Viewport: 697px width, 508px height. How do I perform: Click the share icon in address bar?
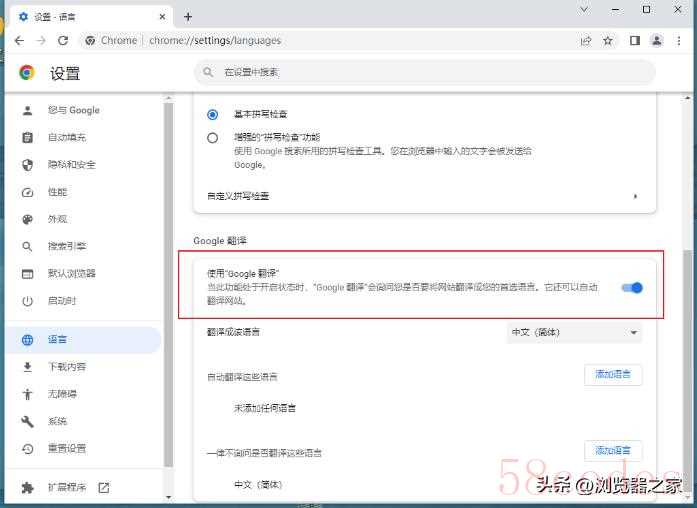(586, 41)
